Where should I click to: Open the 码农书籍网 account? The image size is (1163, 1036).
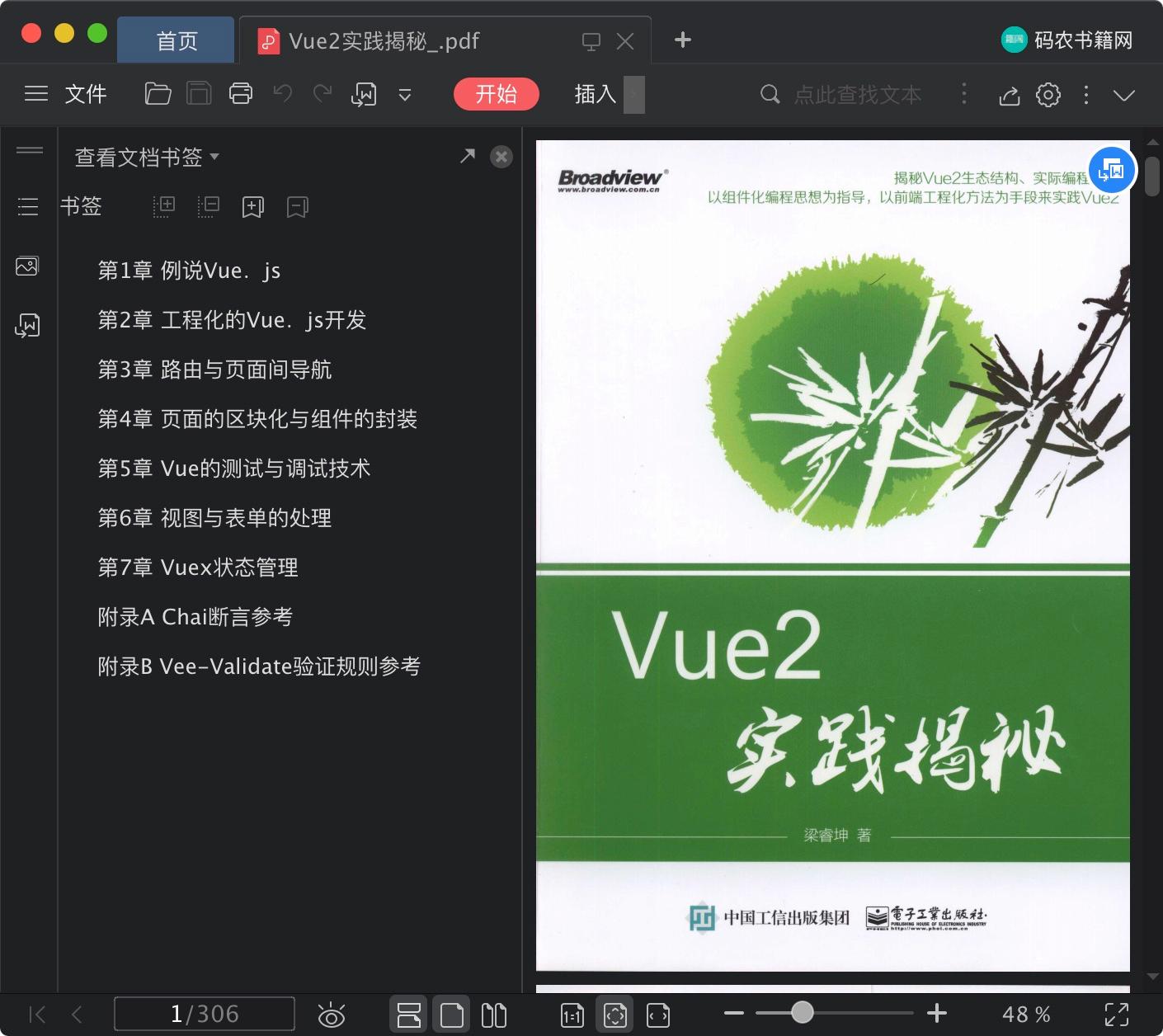point(1067,40)
